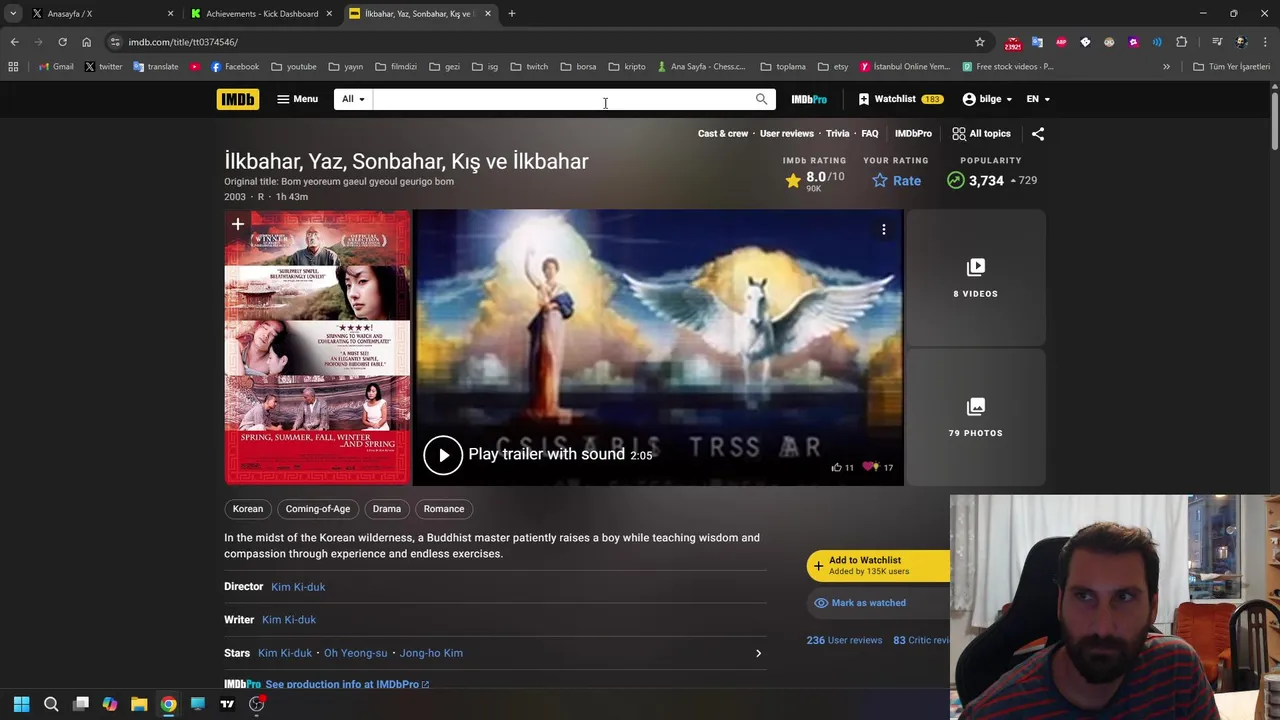Expand the bilge account dropdown
The image size is (1280, 720).
coord(987,99)
